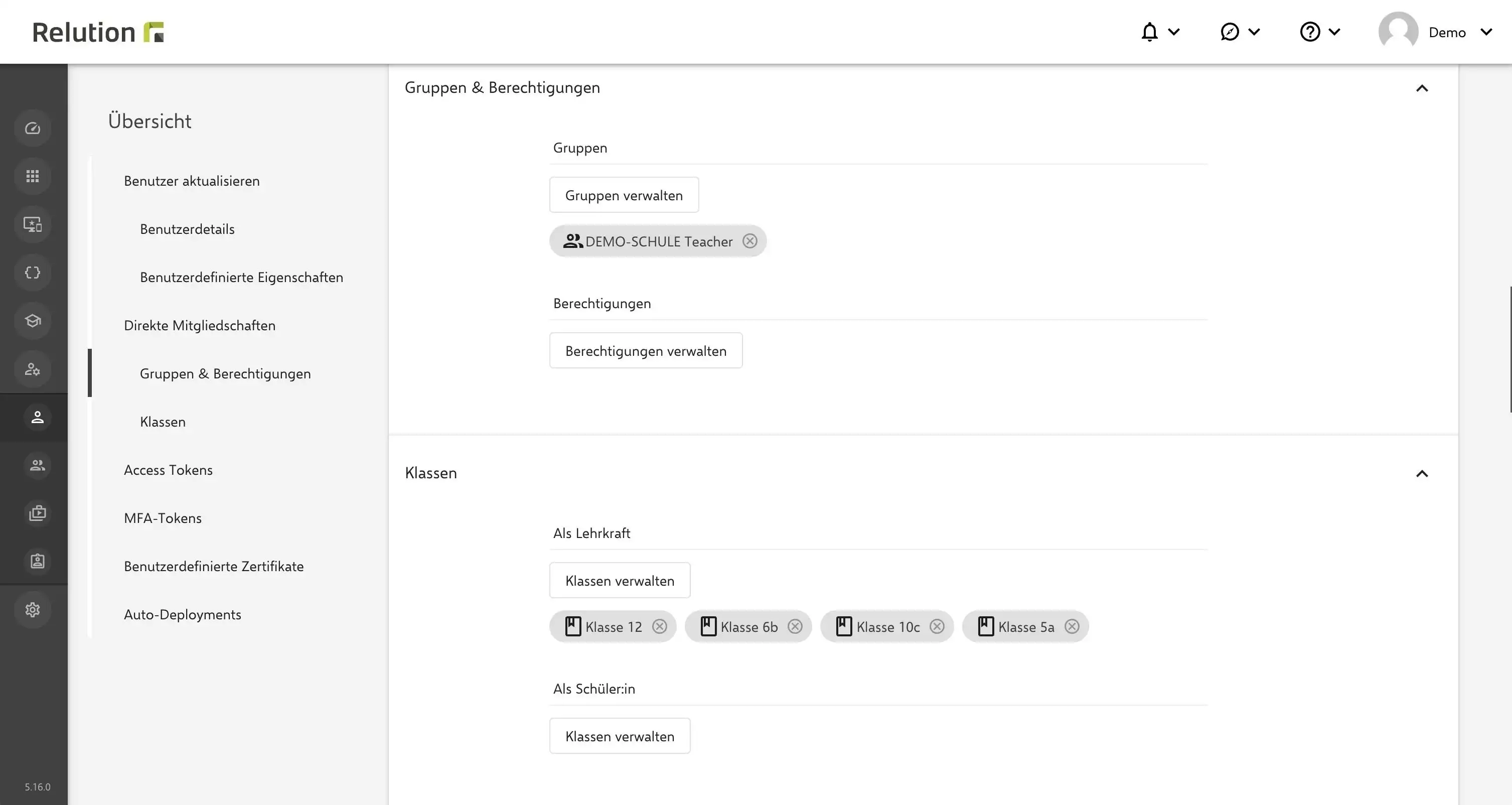Click the Klasse 6b chip label
The width and height of the screenshot is (1512, 805).
pyautogui.click(x=749, y=627)
